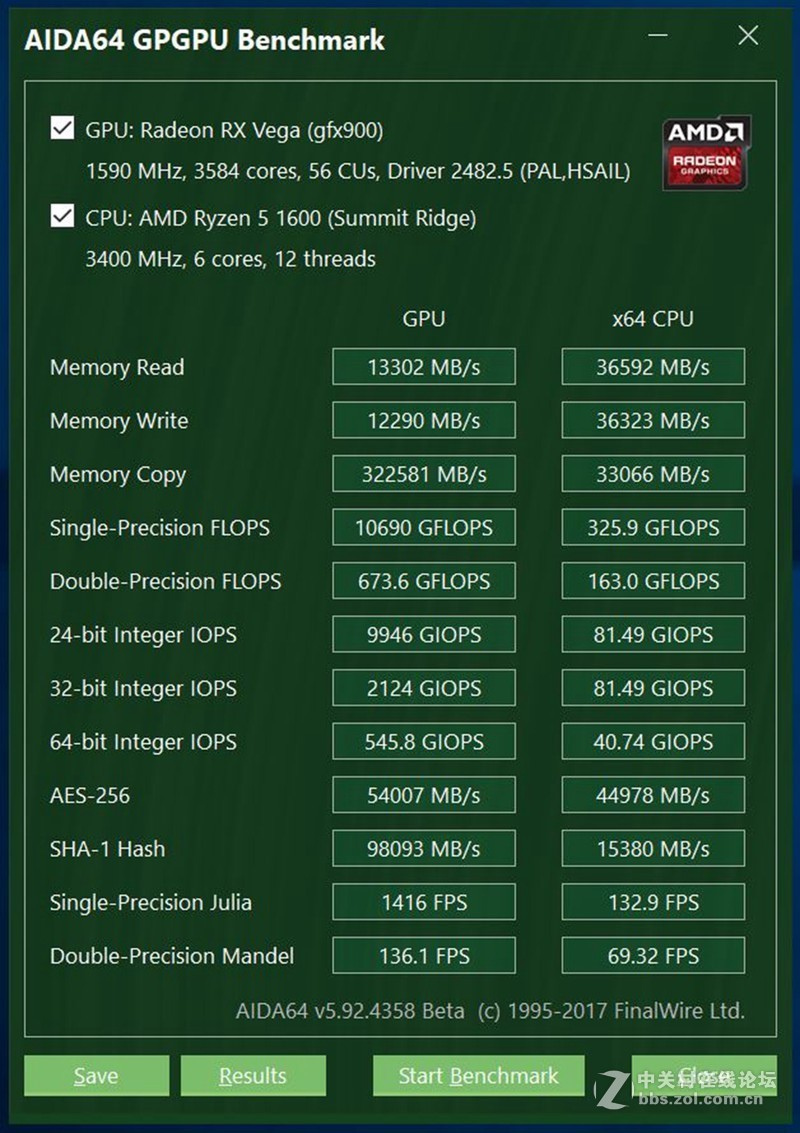Click the AMD Radeon Graphics logo
The image size is (800, 1133).
pyautogui.click(x=705, y=151)
